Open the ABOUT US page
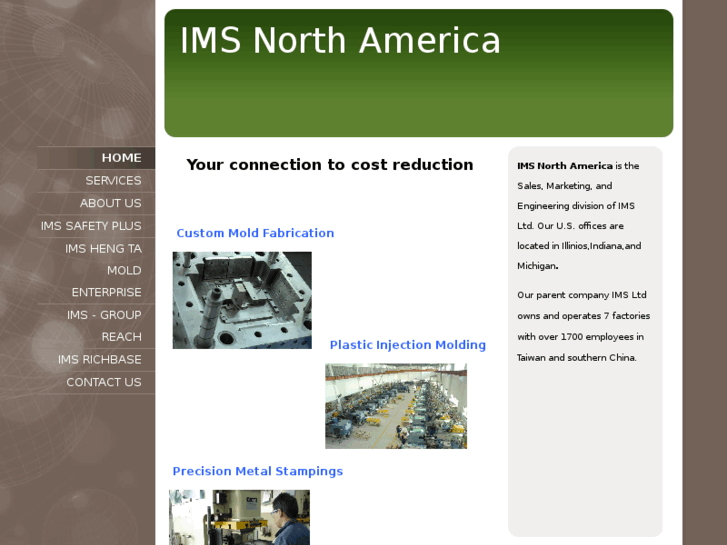727x545 pixels. tap(96, 203)
